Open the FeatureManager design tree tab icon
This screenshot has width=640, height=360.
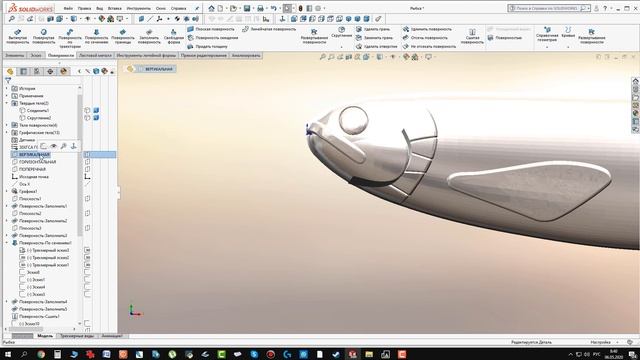tap(10, 71)
